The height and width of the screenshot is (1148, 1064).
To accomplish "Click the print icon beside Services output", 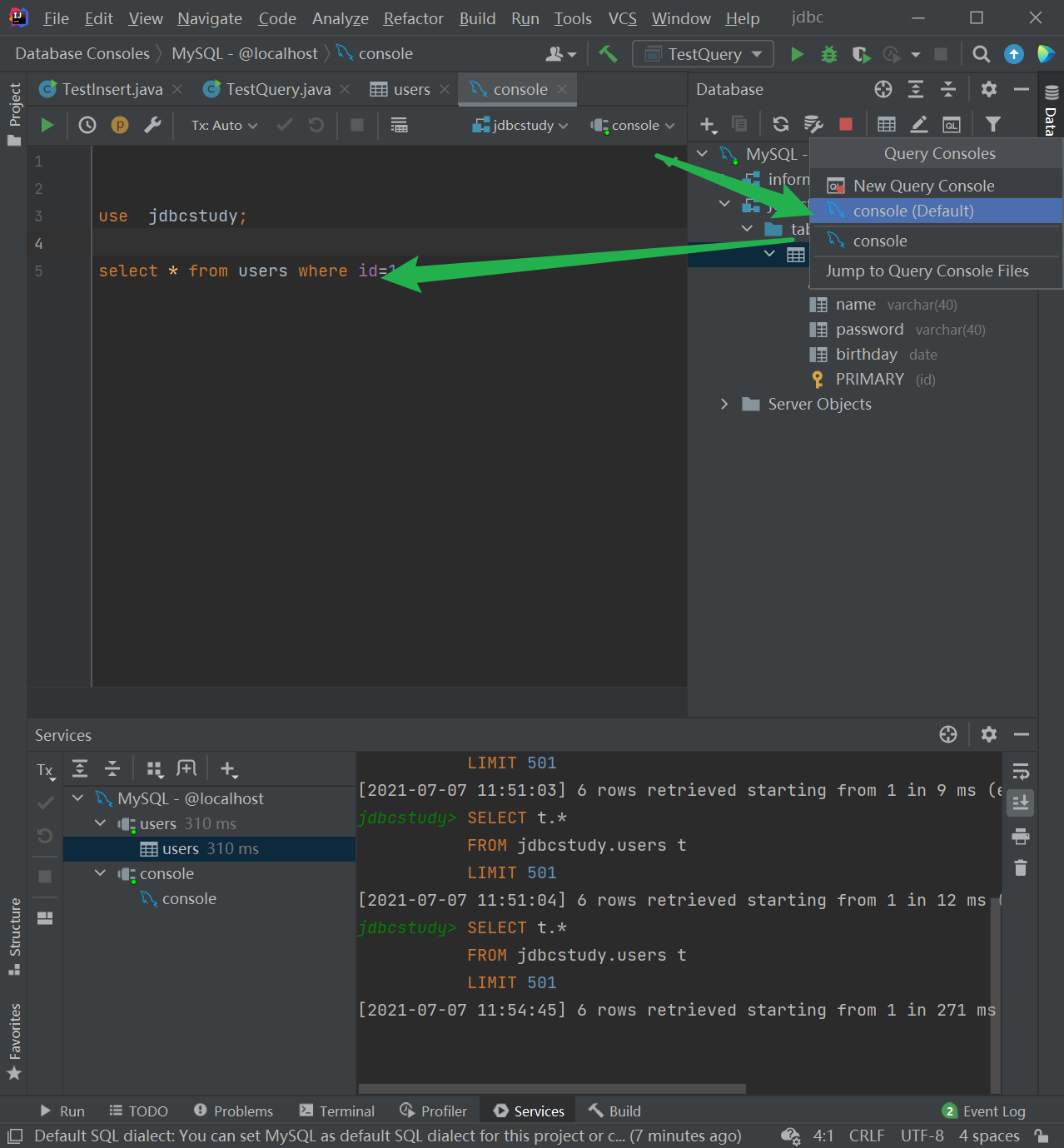I will pos(1021,836).
